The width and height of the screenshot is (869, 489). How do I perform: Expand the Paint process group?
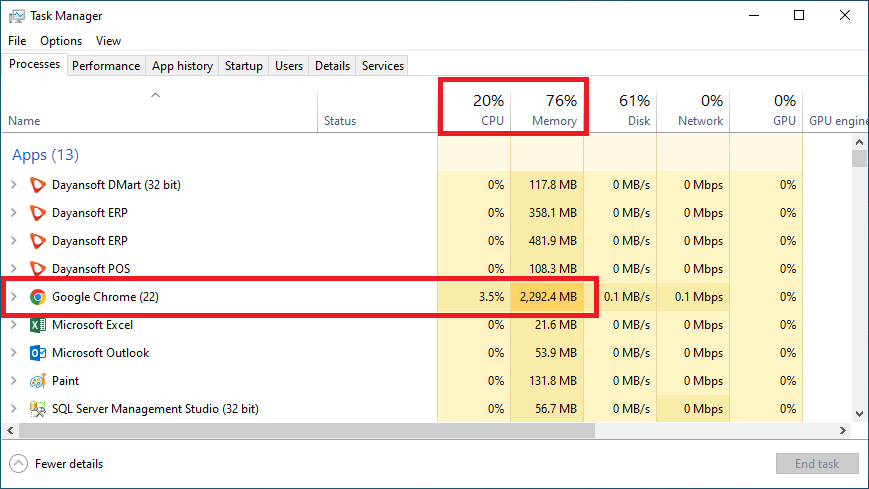(14, 381)
